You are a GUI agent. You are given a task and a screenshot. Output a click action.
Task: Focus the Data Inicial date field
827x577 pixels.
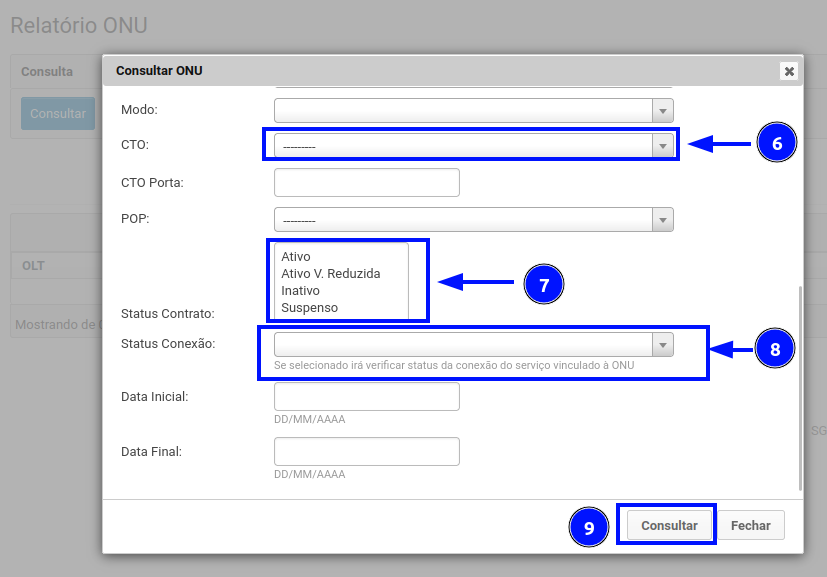click(366, 397)
